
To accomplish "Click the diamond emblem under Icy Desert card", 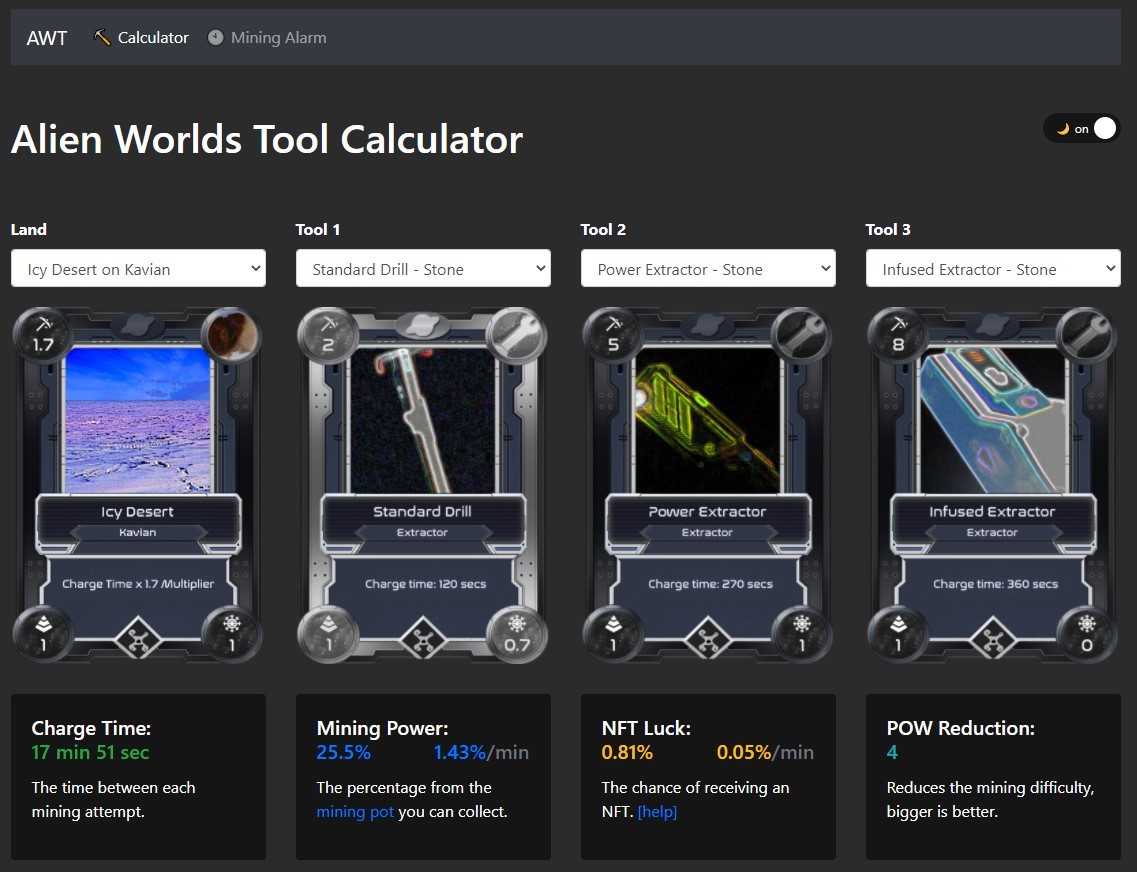I will (138, 639).
